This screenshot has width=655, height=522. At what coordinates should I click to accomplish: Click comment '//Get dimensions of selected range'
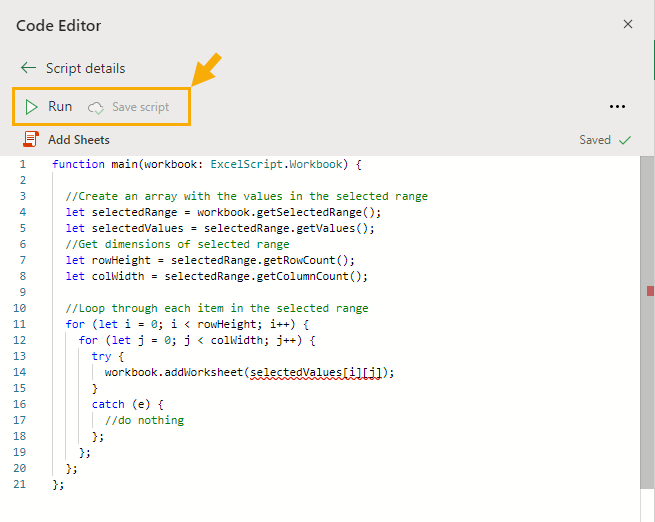(x=177, y=244)
